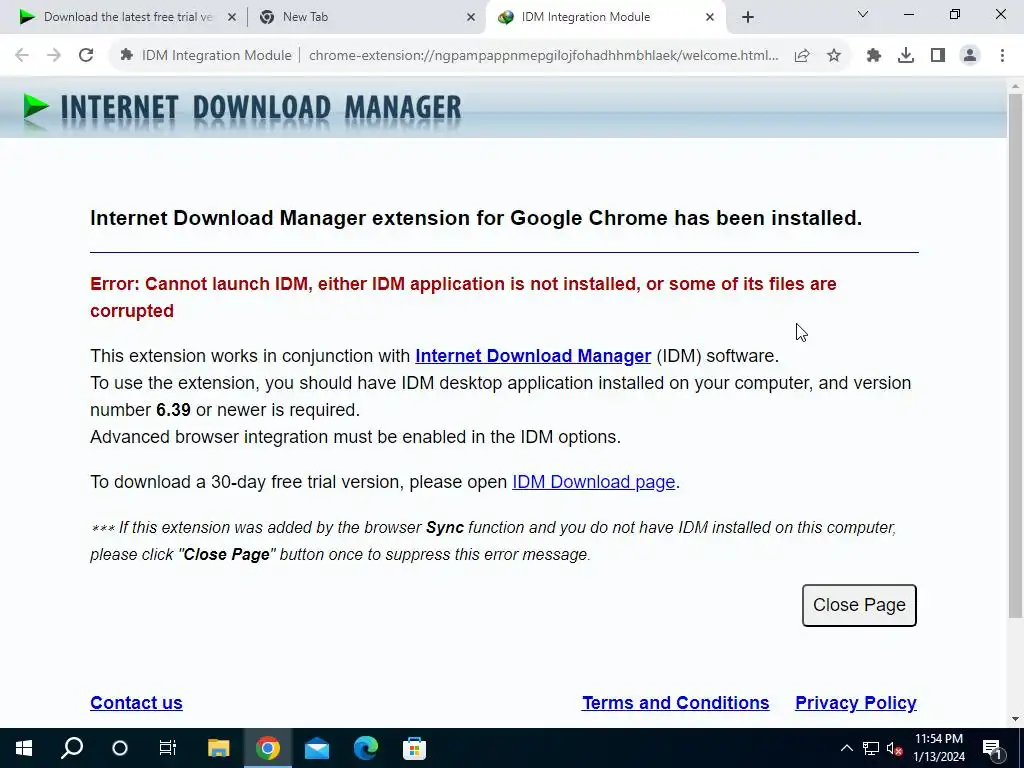Click the extension URL in the address bar

point(543,56)
